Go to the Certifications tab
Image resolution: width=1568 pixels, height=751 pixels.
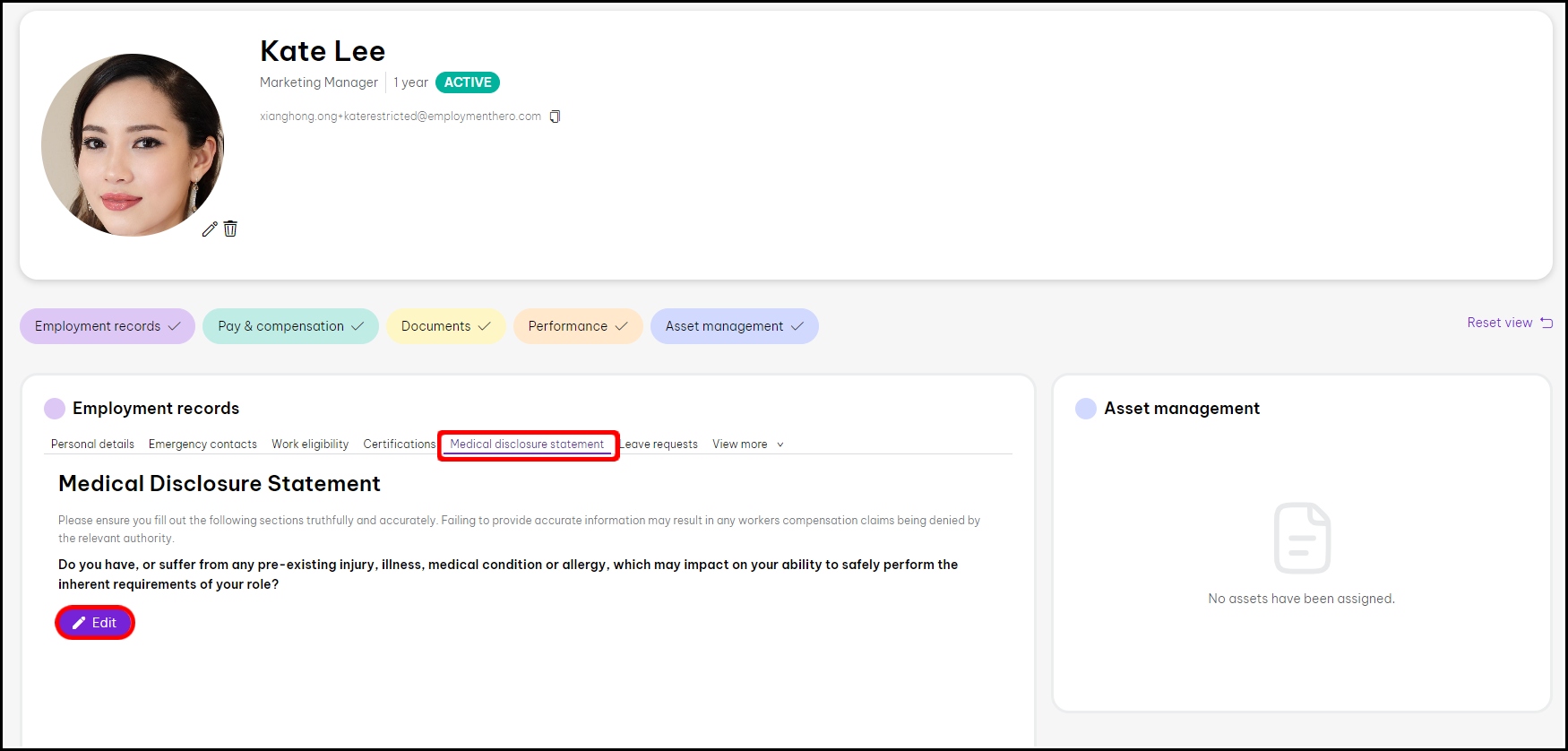click(x=399, y=445)
